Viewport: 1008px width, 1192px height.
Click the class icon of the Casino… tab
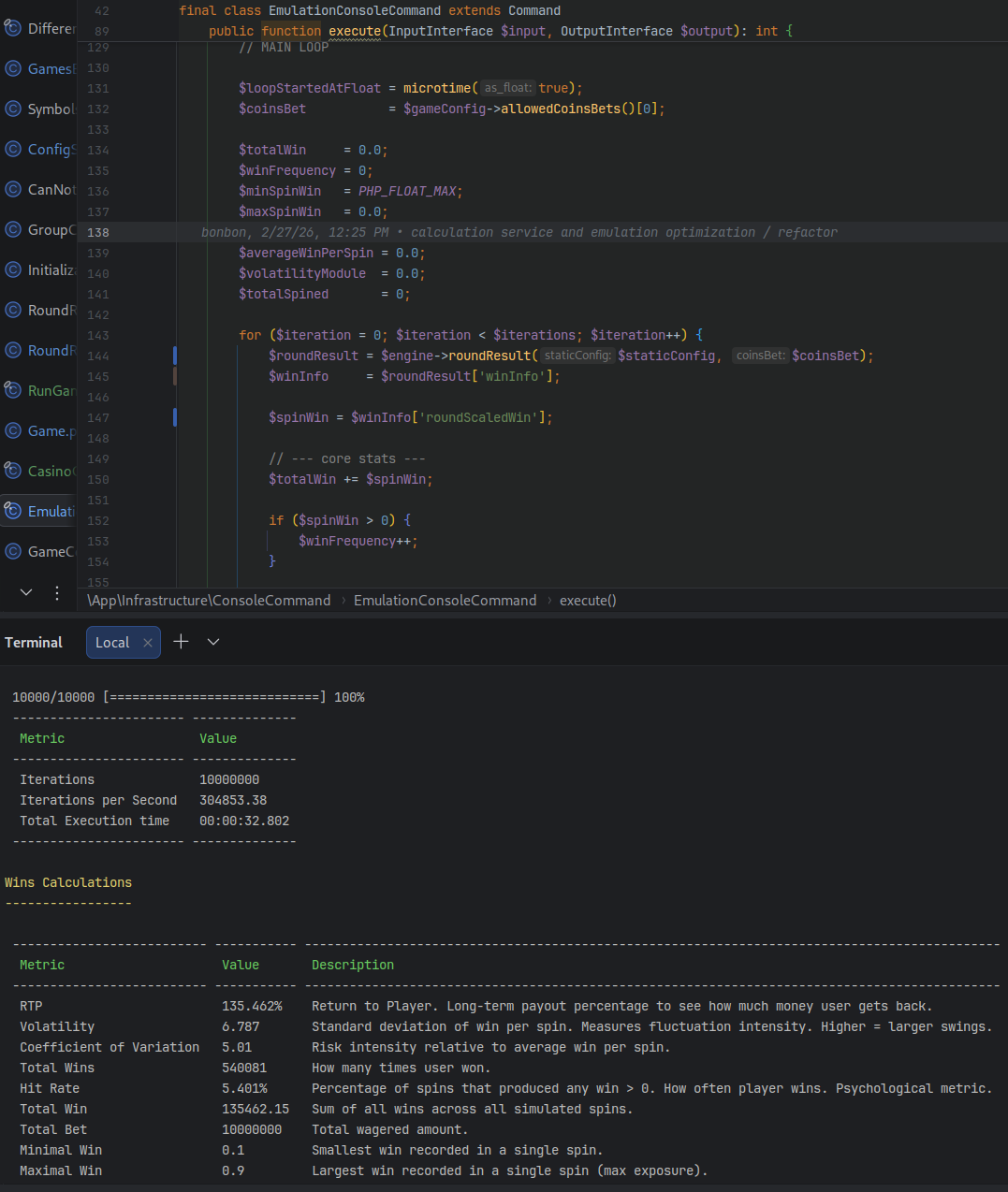click(13, 471)
